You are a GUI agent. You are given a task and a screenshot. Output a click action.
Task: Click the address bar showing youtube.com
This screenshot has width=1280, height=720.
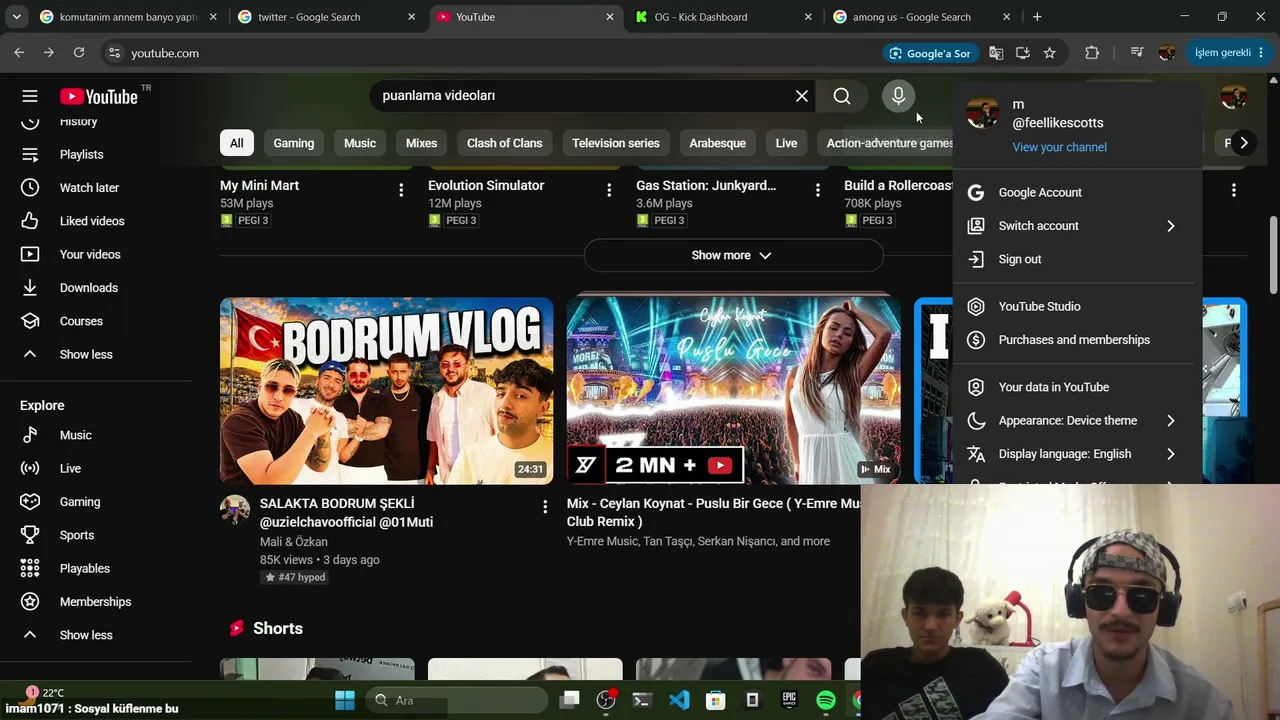(490, 53)
